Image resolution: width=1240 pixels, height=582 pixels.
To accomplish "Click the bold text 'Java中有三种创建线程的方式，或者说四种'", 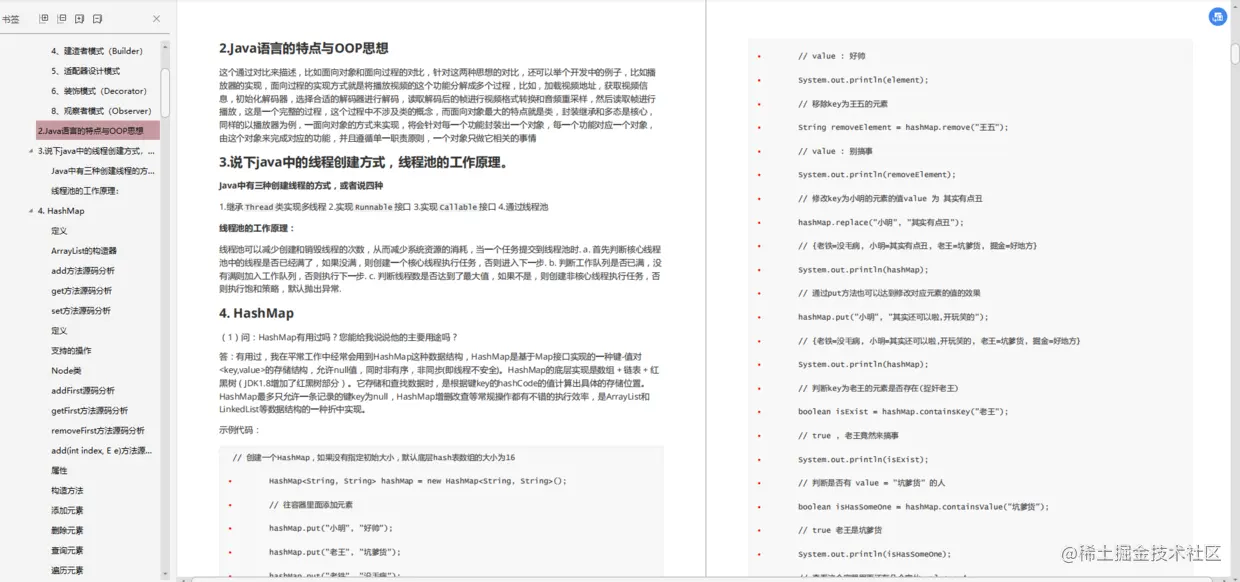I will [x=301, y=186].
